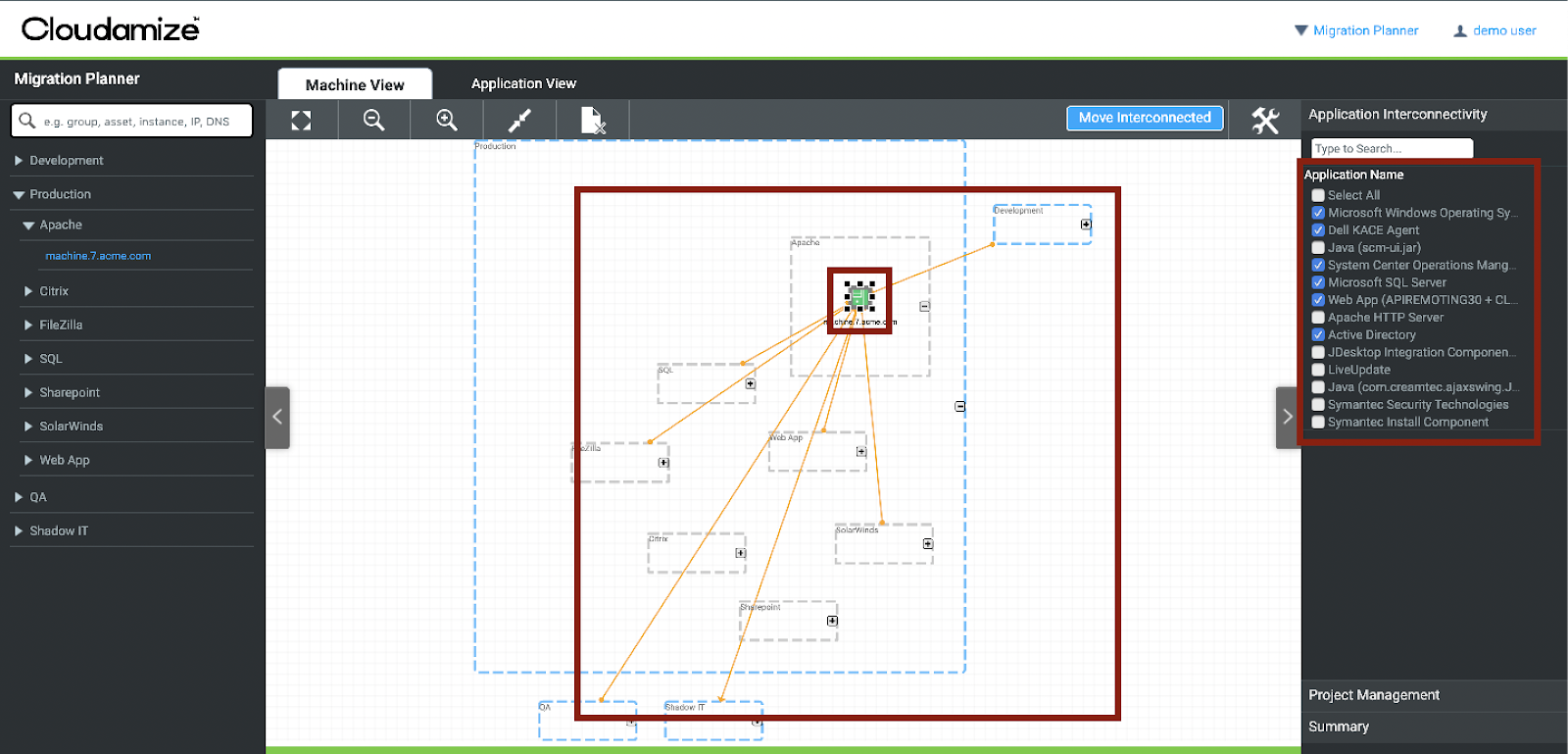Screen dimensions: 1568x754
Task: Uncheck Dell KACE Agent checkbox
Action: click(1318, 230)
